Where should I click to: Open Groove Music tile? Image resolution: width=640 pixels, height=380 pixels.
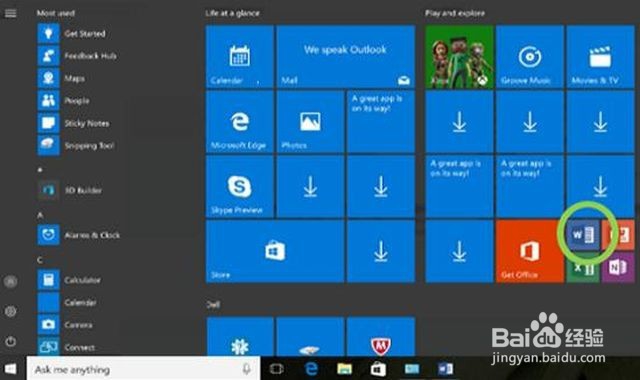pyautogui.click(x=530, y=56)
